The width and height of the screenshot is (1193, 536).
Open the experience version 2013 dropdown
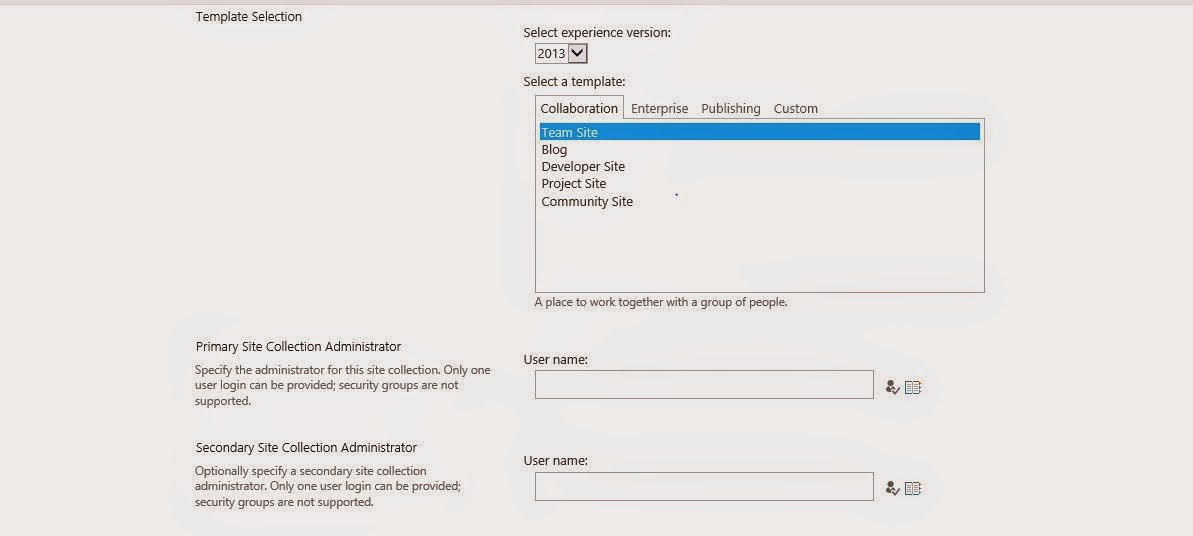click(x=562, y=53)
